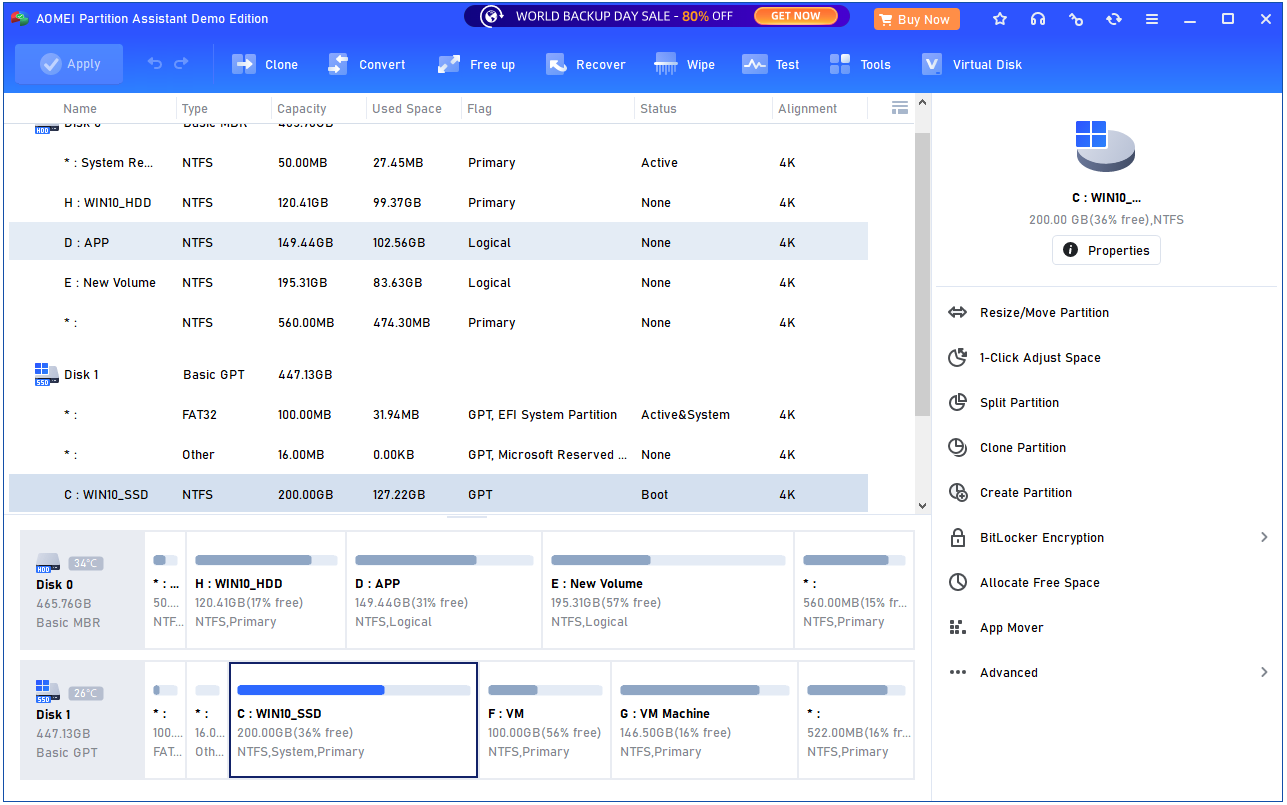The width and height of the screenshot is (1287, 805).
Task: Open the Test menu
Action: (770, 64)
